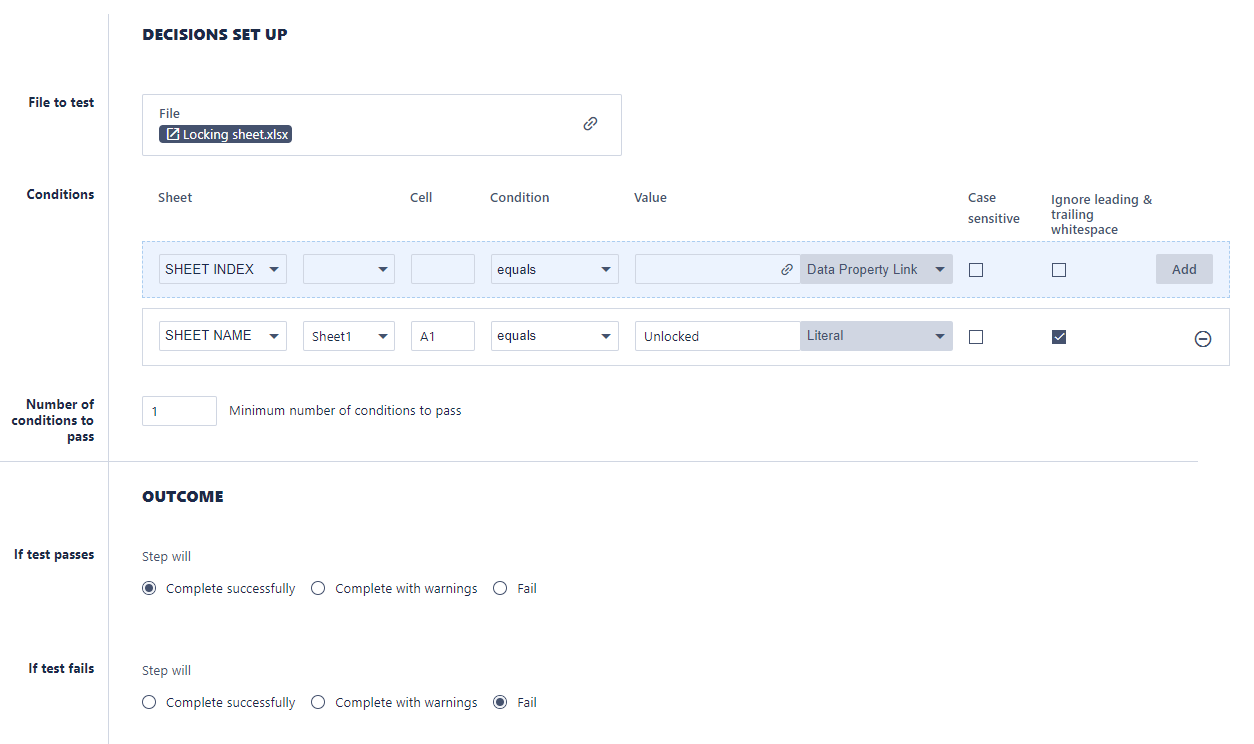Select 'Complete with warnings' if test passes
Screen dimensions: 1254x744
[x=318, y=589]
